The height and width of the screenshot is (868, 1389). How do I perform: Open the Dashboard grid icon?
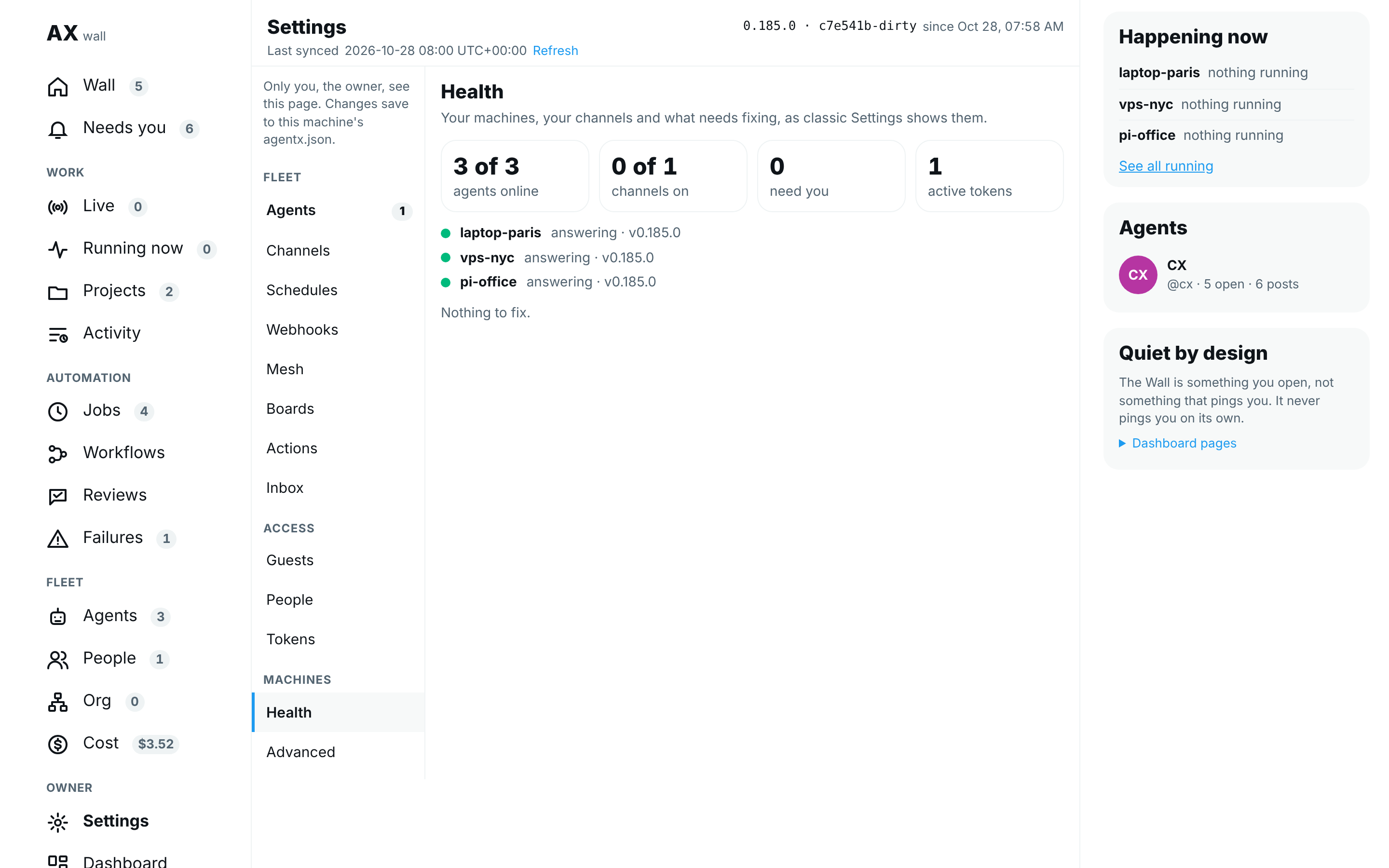tap(58, 862)
